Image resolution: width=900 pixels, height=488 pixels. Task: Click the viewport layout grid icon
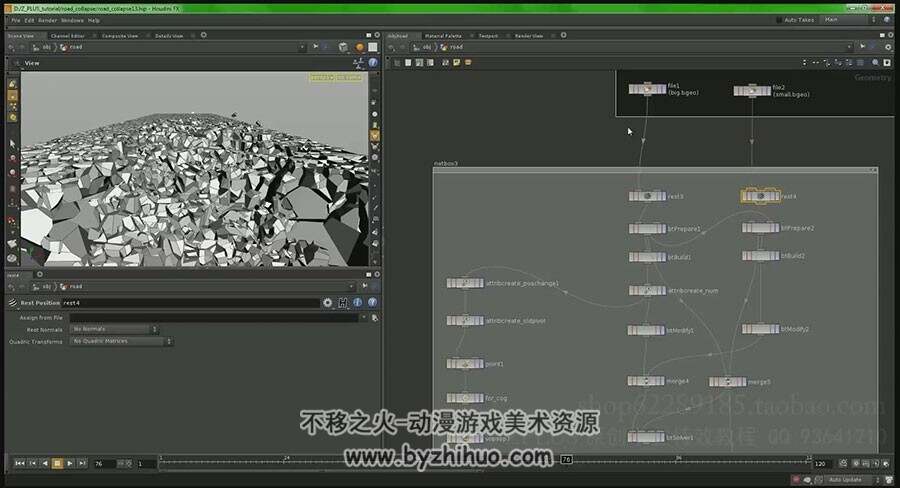click(x=373, y=47)
